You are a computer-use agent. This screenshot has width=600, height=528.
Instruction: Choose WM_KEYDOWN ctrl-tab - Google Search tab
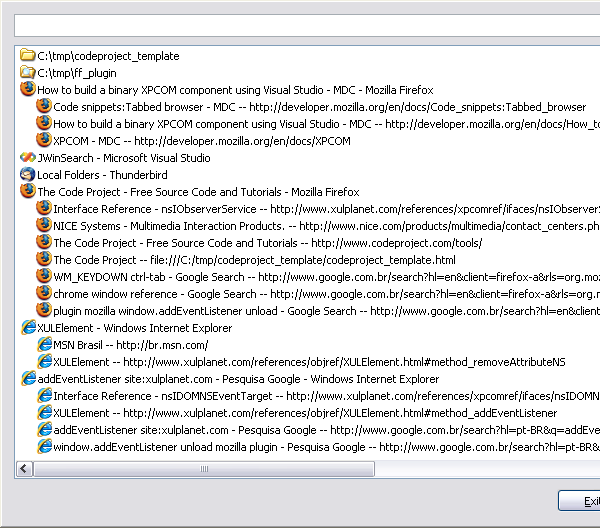tap(326, 277)
